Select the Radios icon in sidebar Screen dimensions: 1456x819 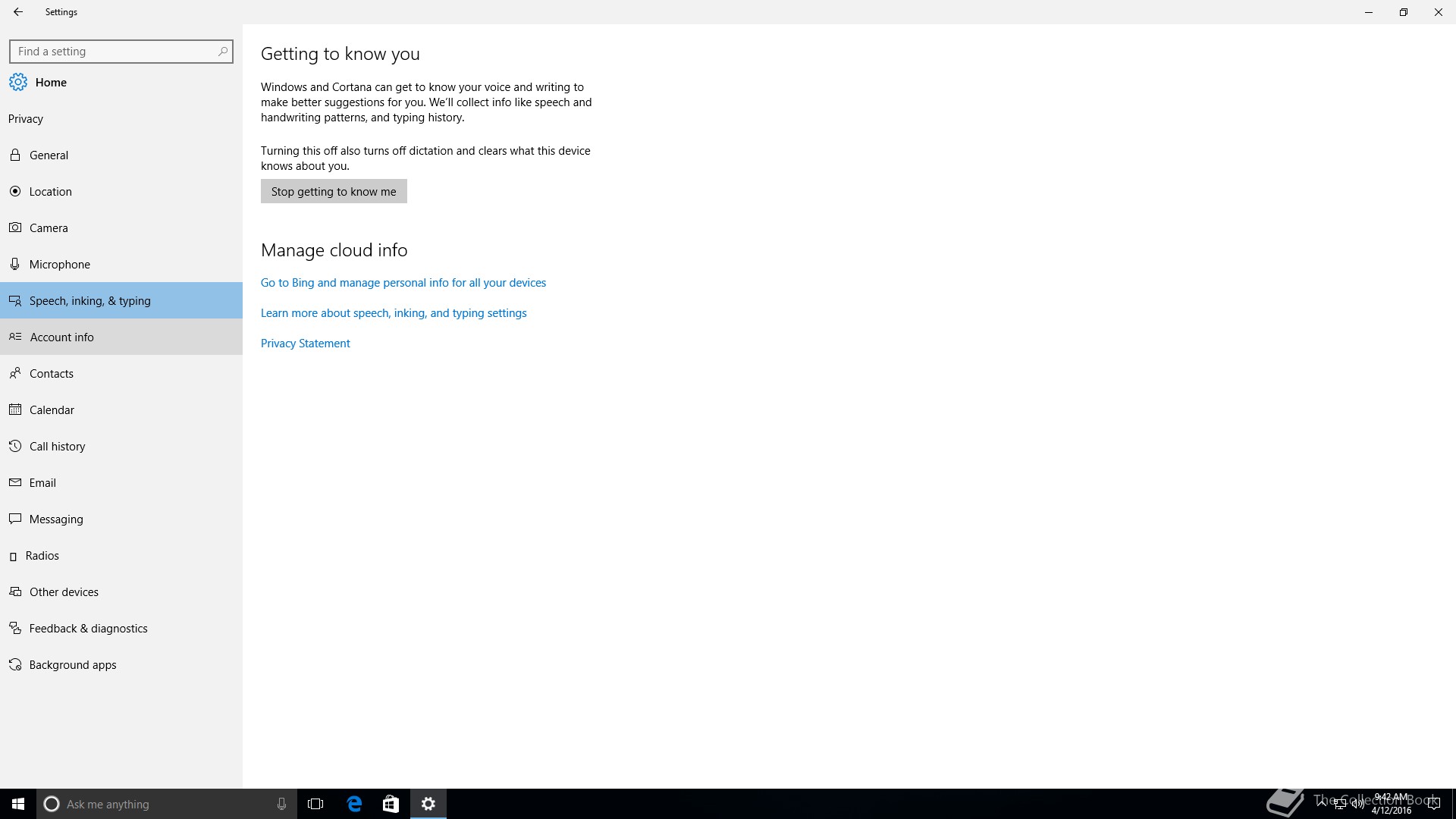pyautogui.click(x=13, y=556)
